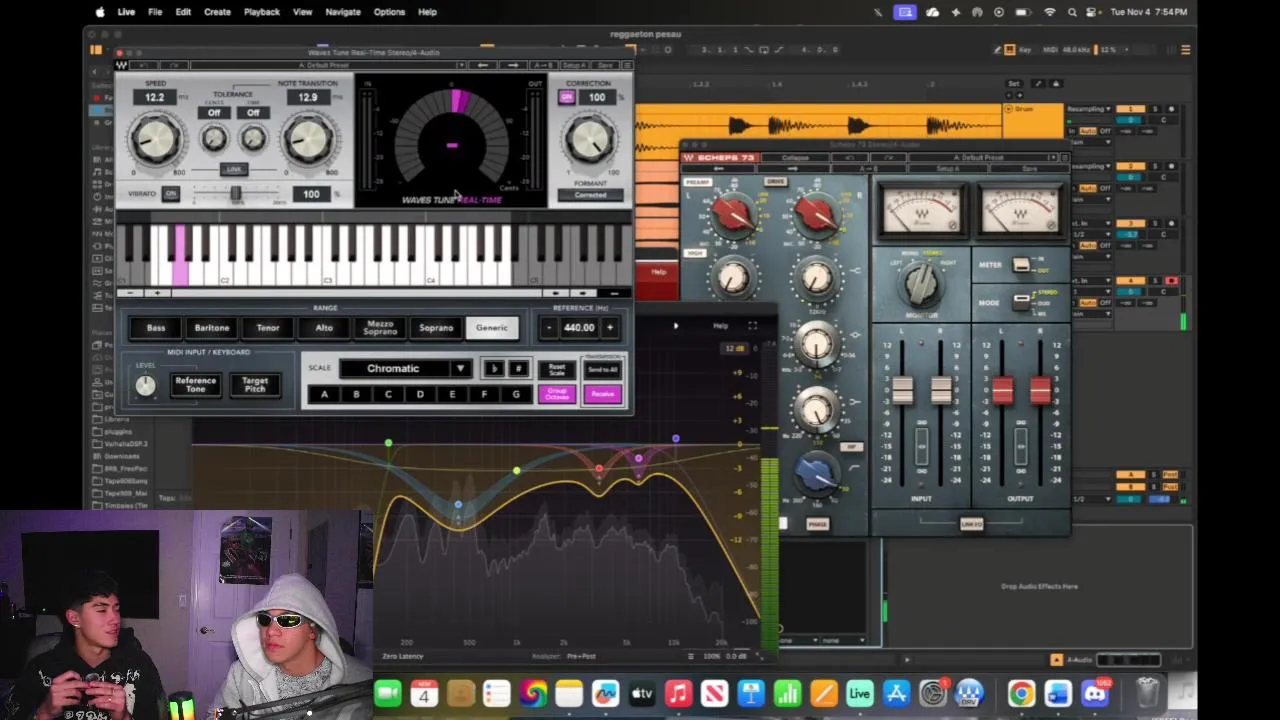This screenshot has width=1280, height=720.
Task: Open the Calendar app in the Dock
Action: (424, 693)
